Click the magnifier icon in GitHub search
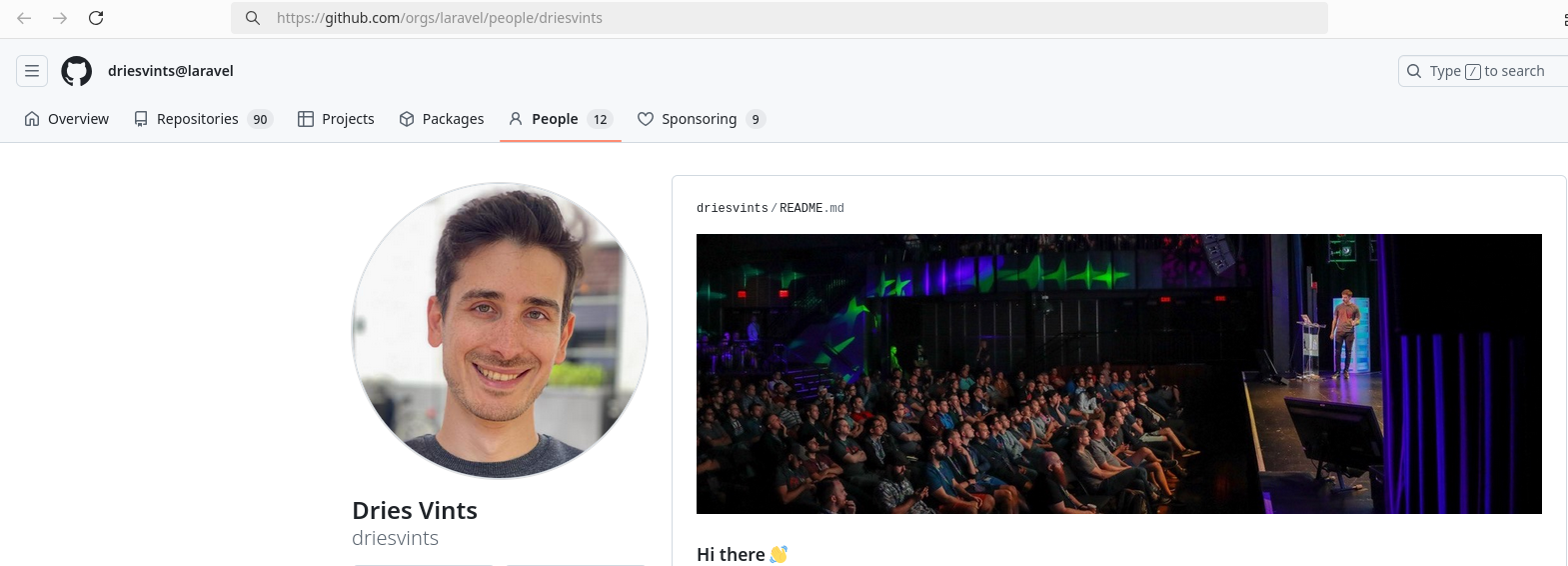This screenshot has height=566, width=1568. point(1414,71)
